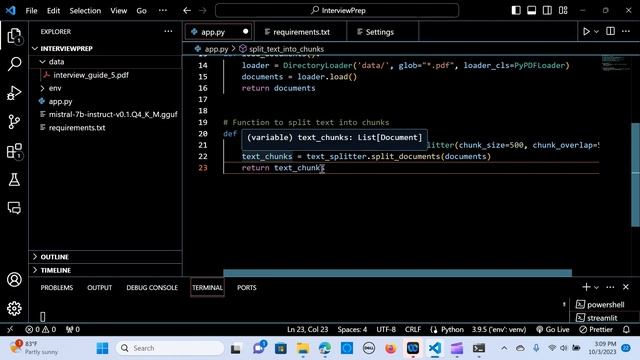Go back with the left arrow
Image resolution: width=640 pixels, height=360 pixels.
[187, 10]
